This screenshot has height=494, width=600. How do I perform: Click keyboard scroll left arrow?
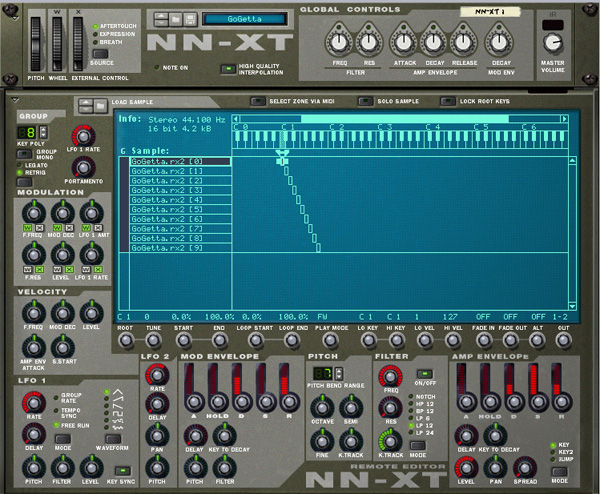point(236,119)
